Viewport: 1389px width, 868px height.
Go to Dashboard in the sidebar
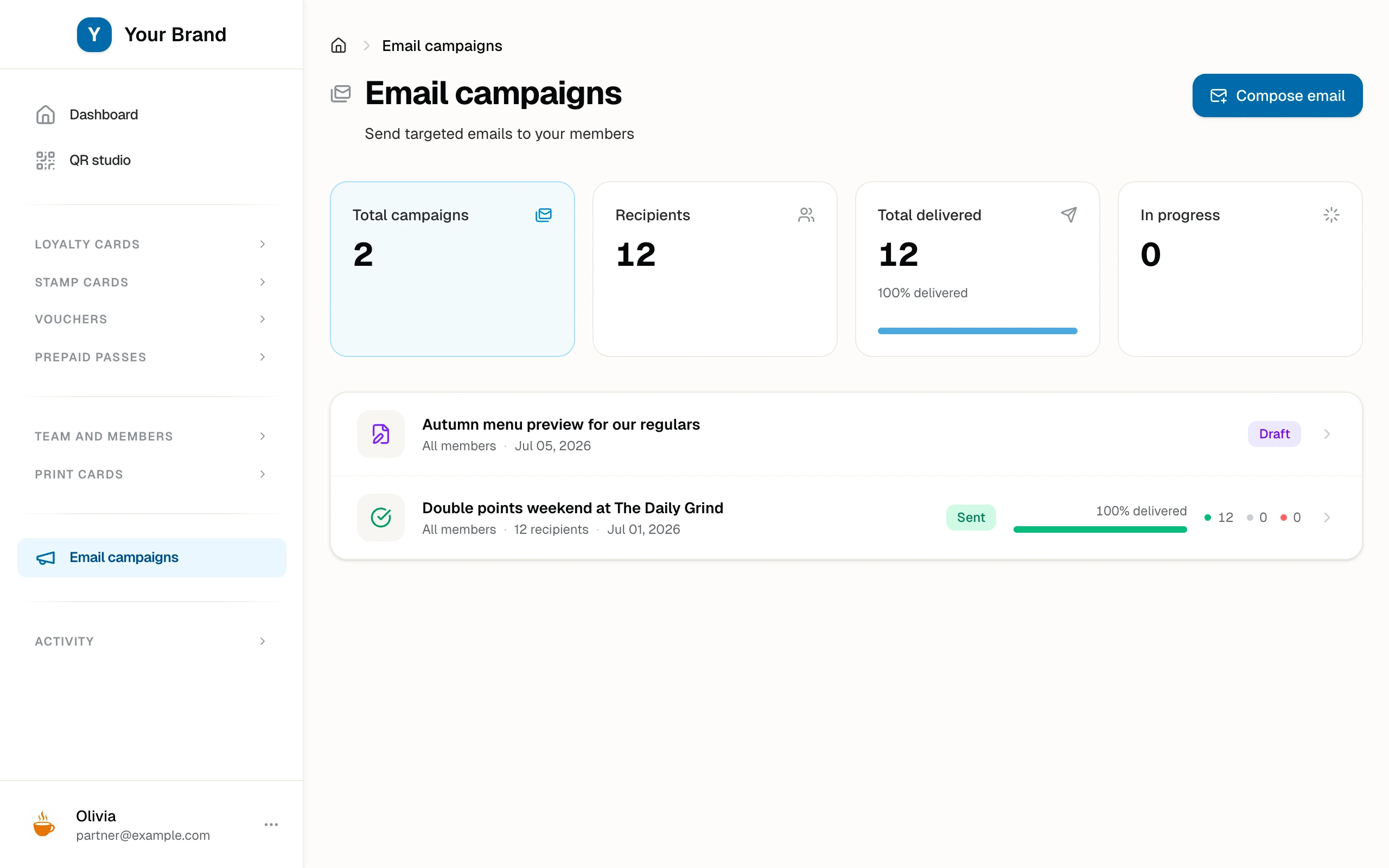[x=151, y=114]
